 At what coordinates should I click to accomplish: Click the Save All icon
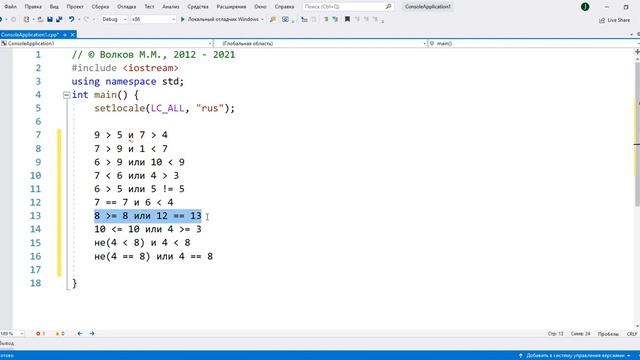click(59, 19)
